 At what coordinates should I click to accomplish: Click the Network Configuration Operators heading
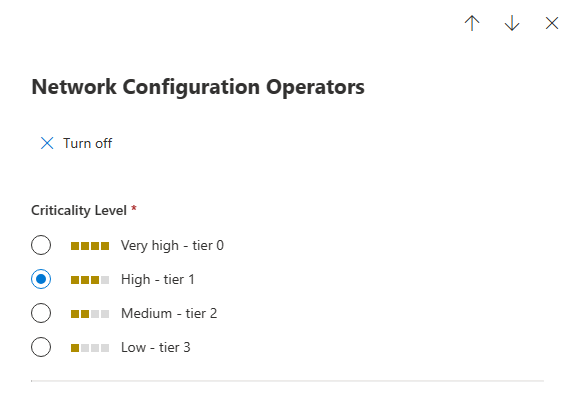198,87
